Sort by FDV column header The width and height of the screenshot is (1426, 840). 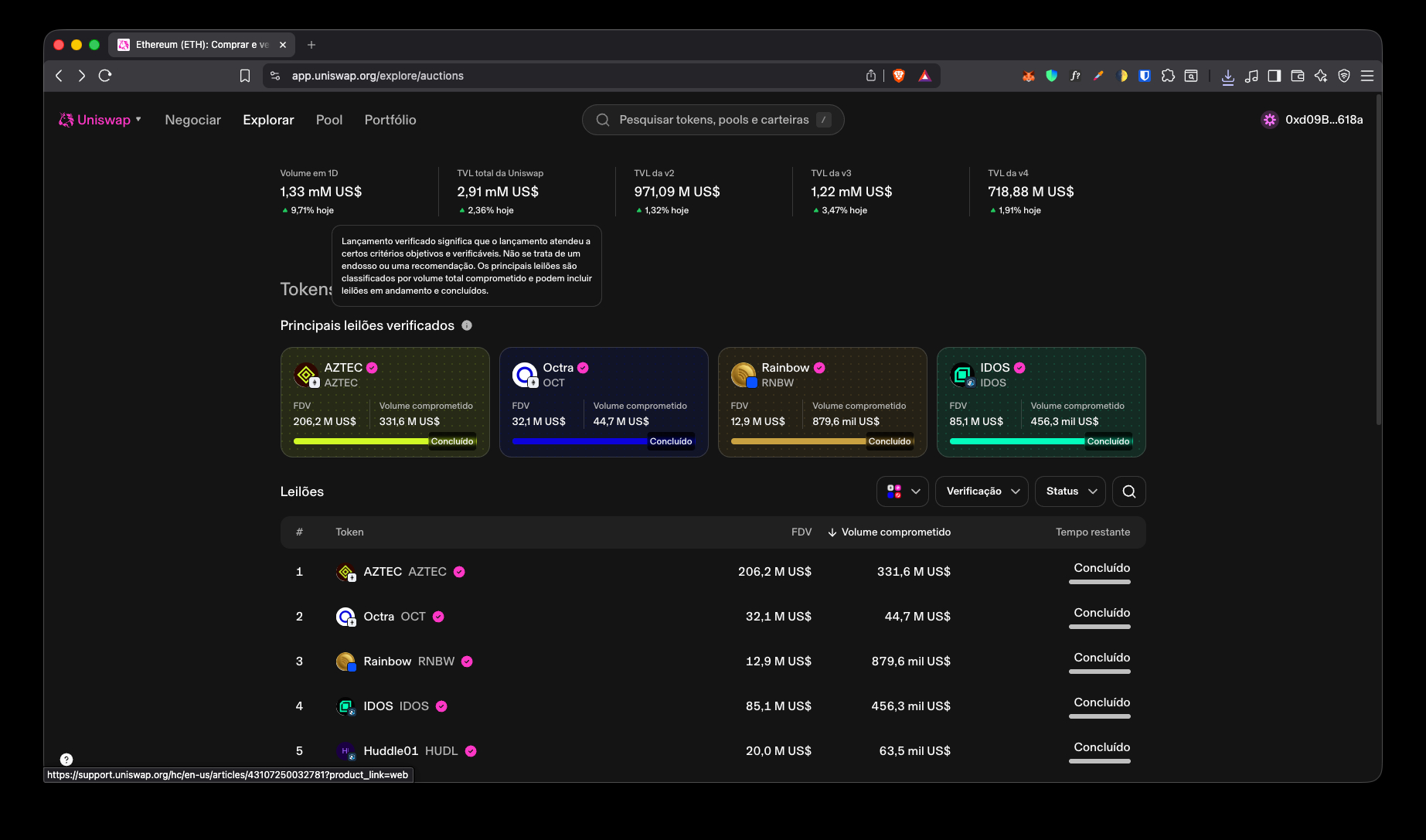(x=801, y=532)
